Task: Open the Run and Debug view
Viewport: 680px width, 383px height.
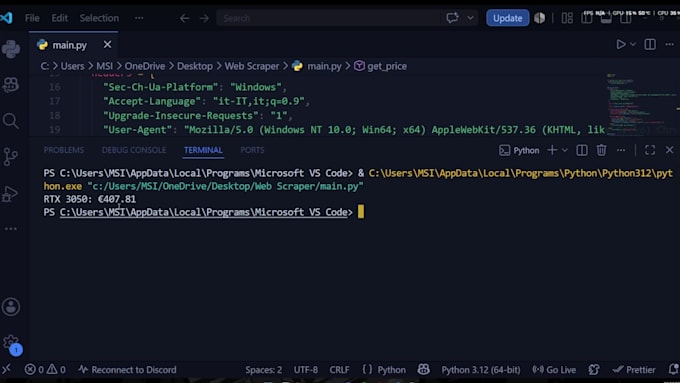Action: 10,194
